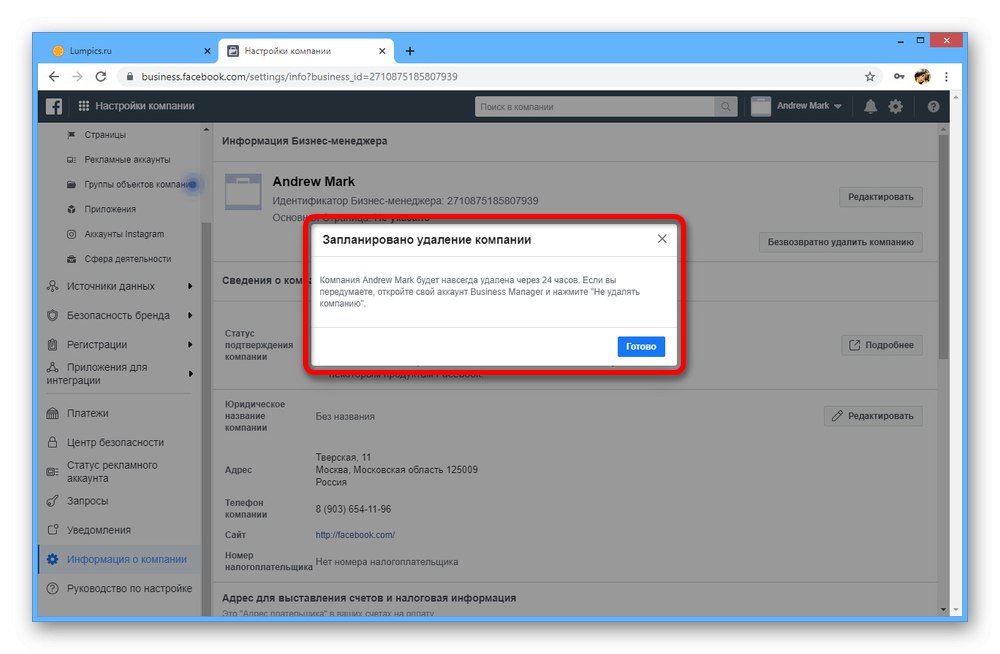Open the Chrome profile avatar
This screenshot has width=1000, height=654.
pos(922,77)
